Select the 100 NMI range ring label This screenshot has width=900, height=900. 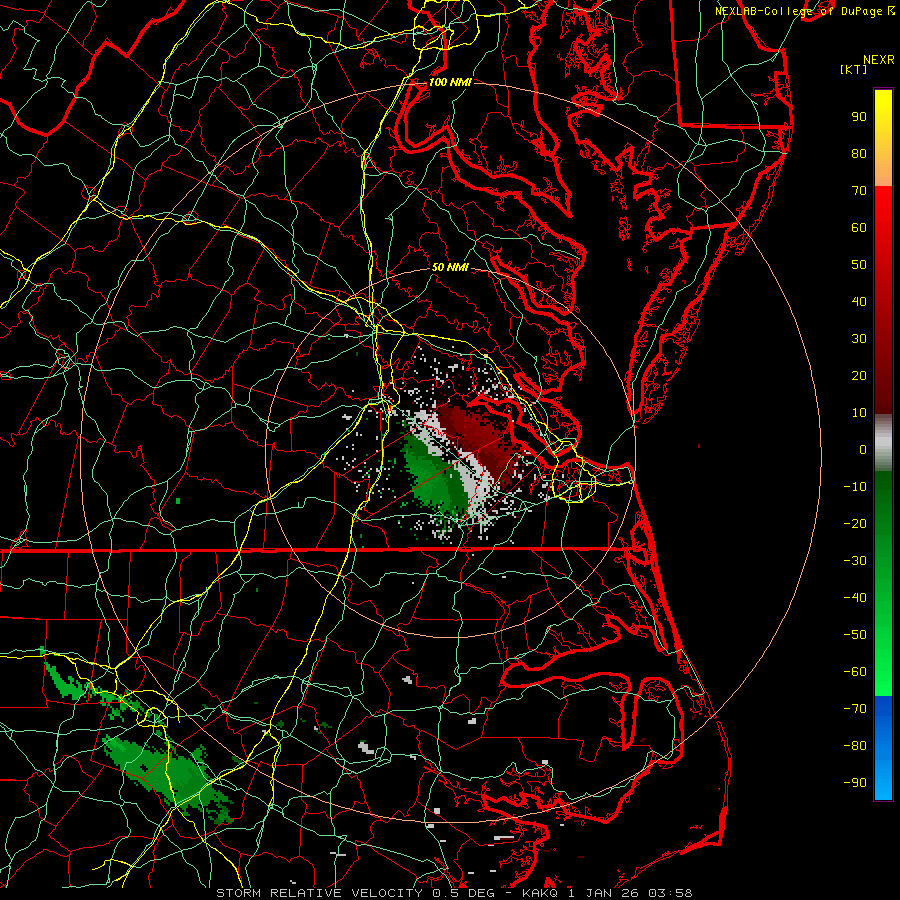point(449,82)
